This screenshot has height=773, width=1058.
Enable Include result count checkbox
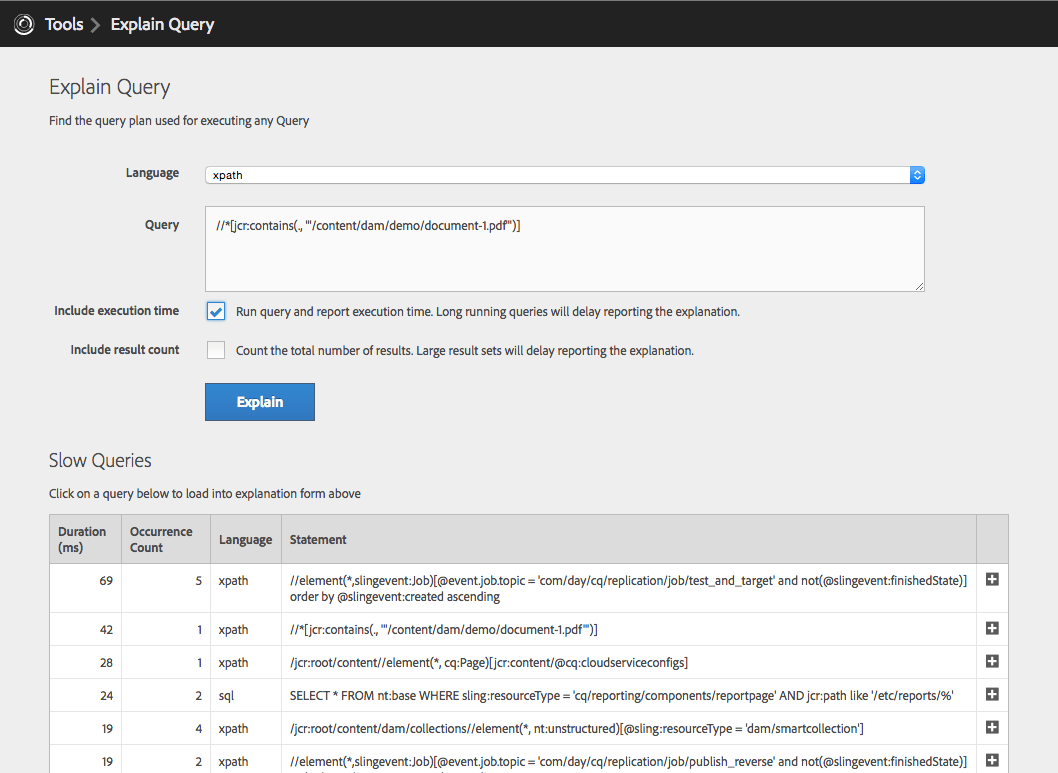[216, 350]
